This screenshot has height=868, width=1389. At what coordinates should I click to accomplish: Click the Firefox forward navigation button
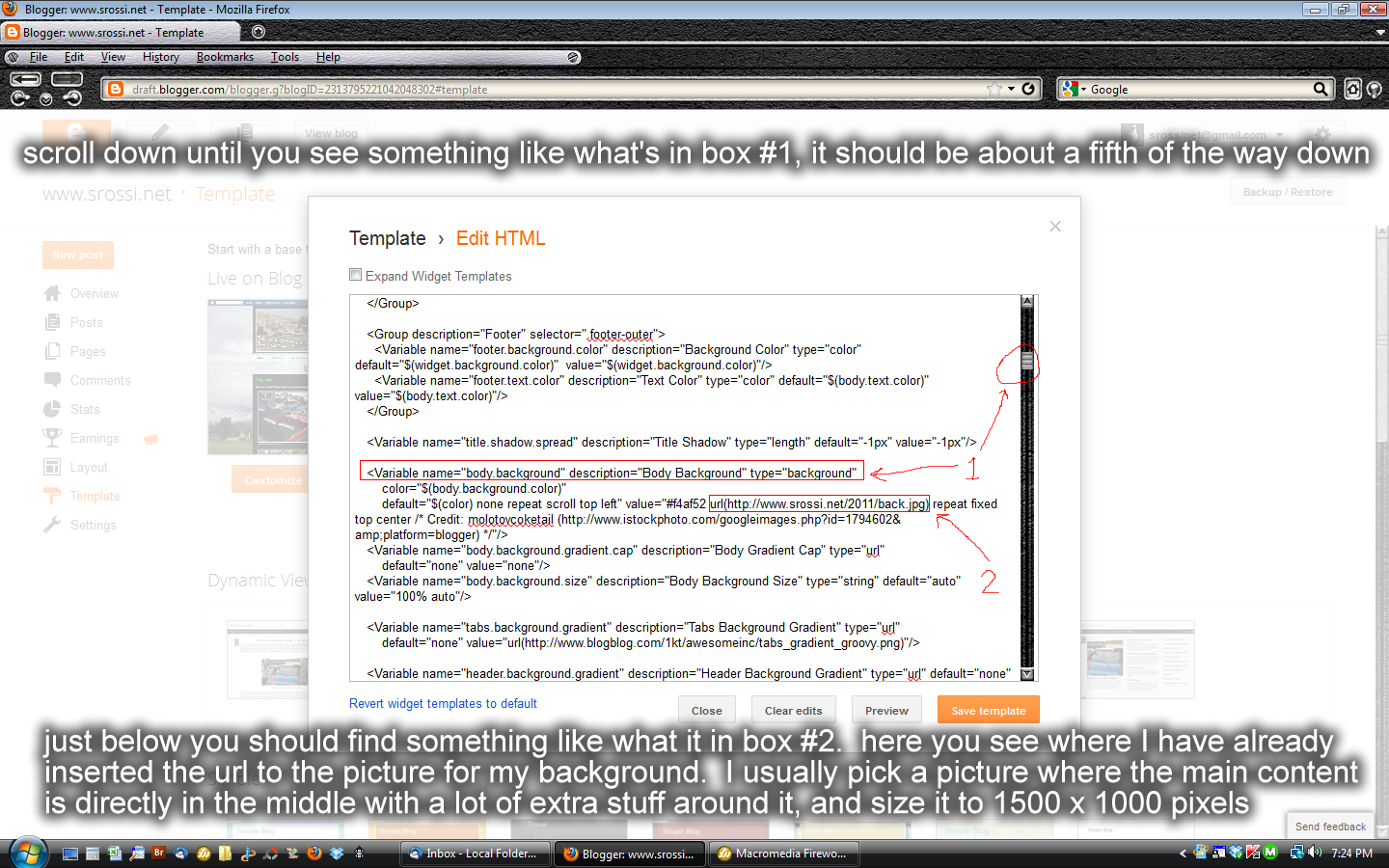(x=67, y=79)
